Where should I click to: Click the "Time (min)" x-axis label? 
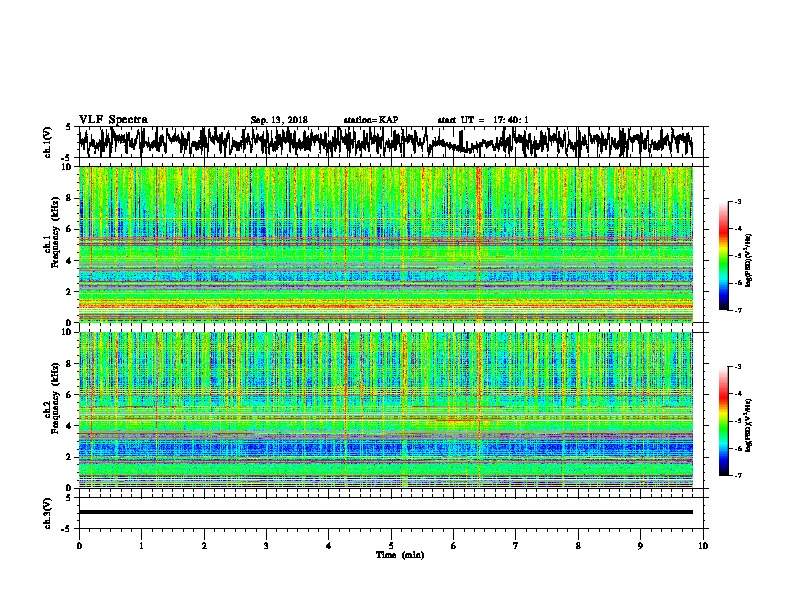pos(400,555)
